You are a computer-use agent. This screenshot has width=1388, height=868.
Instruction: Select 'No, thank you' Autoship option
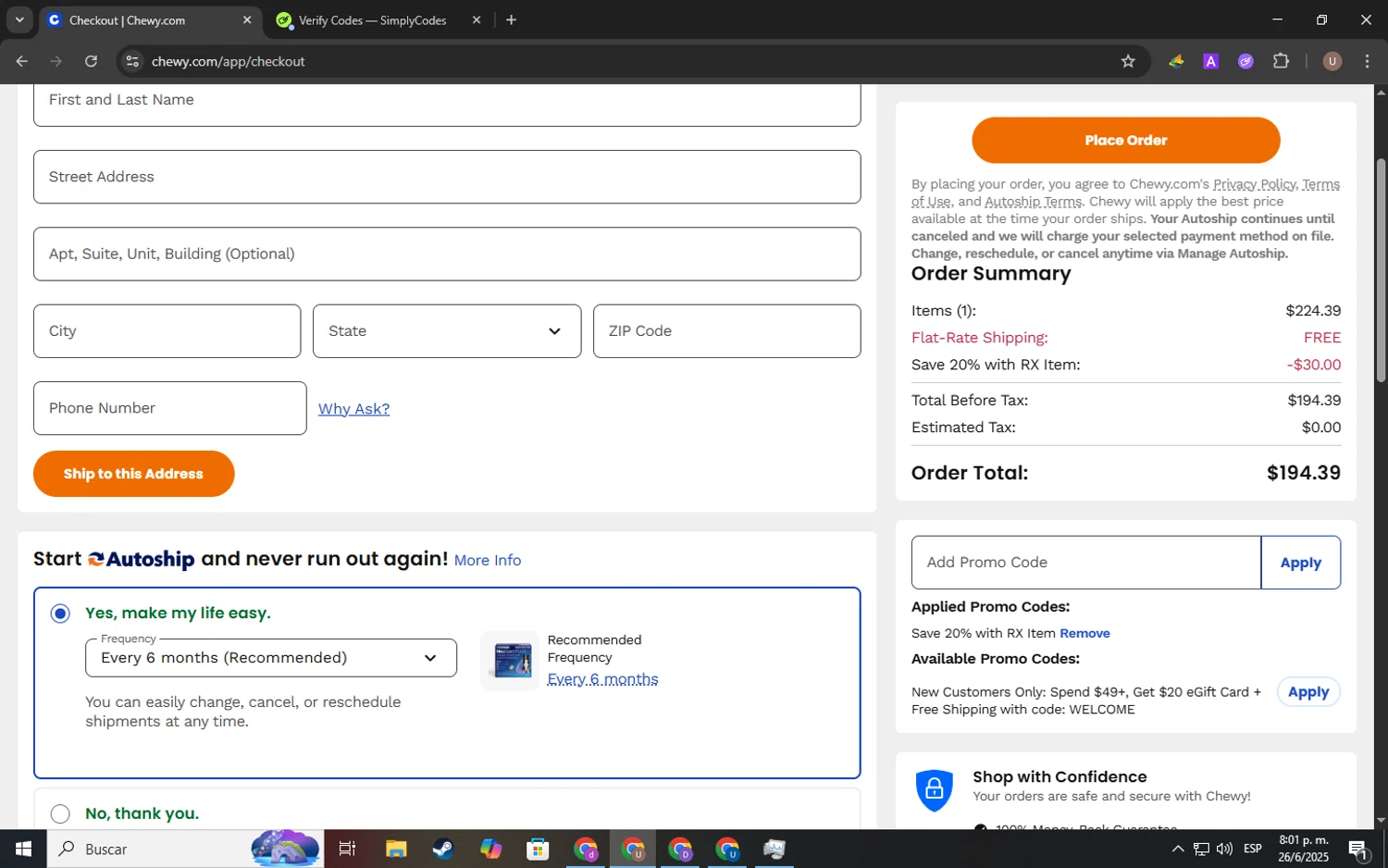60,814
